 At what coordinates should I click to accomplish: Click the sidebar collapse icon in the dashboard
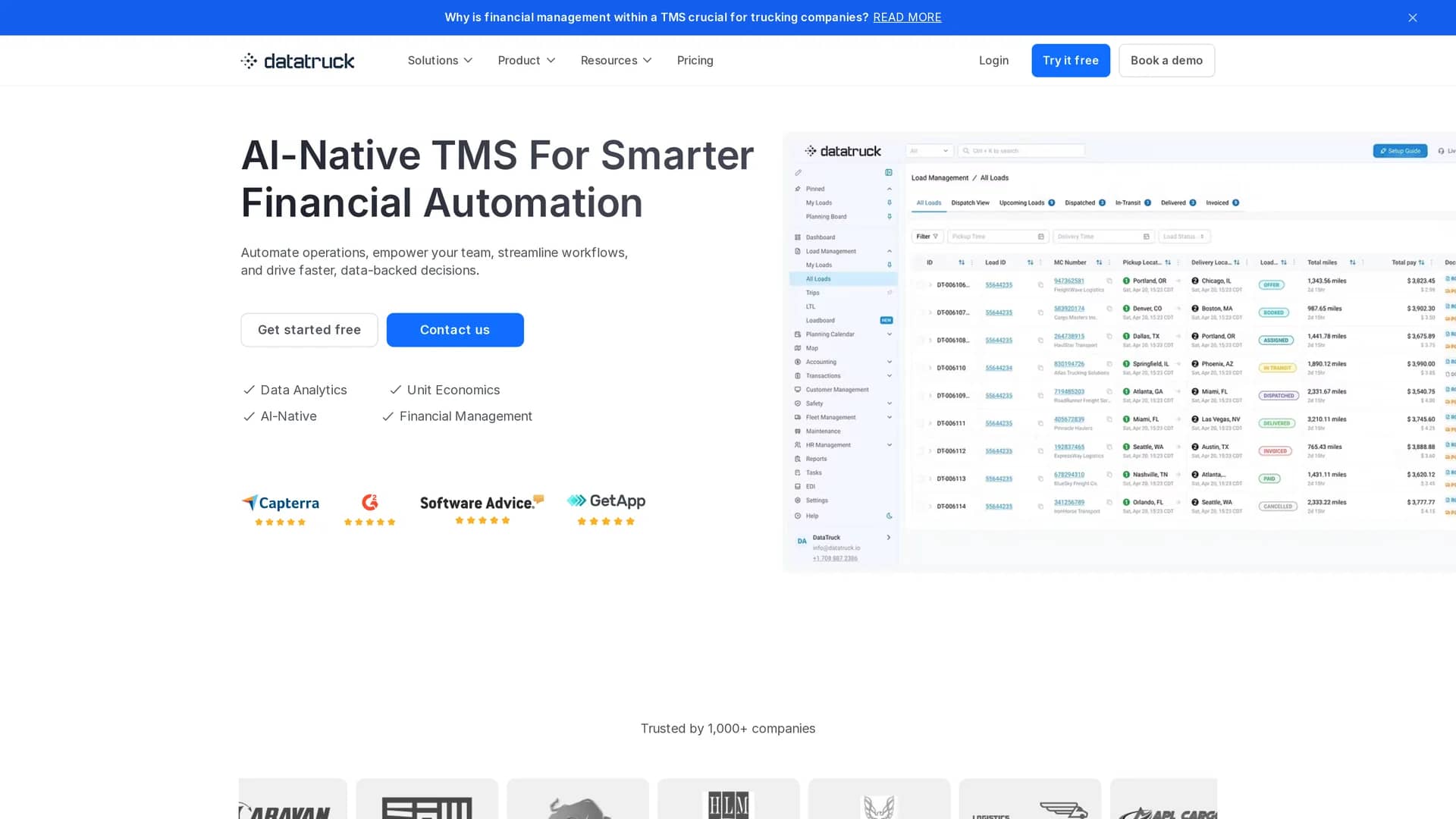pos(889,172)
